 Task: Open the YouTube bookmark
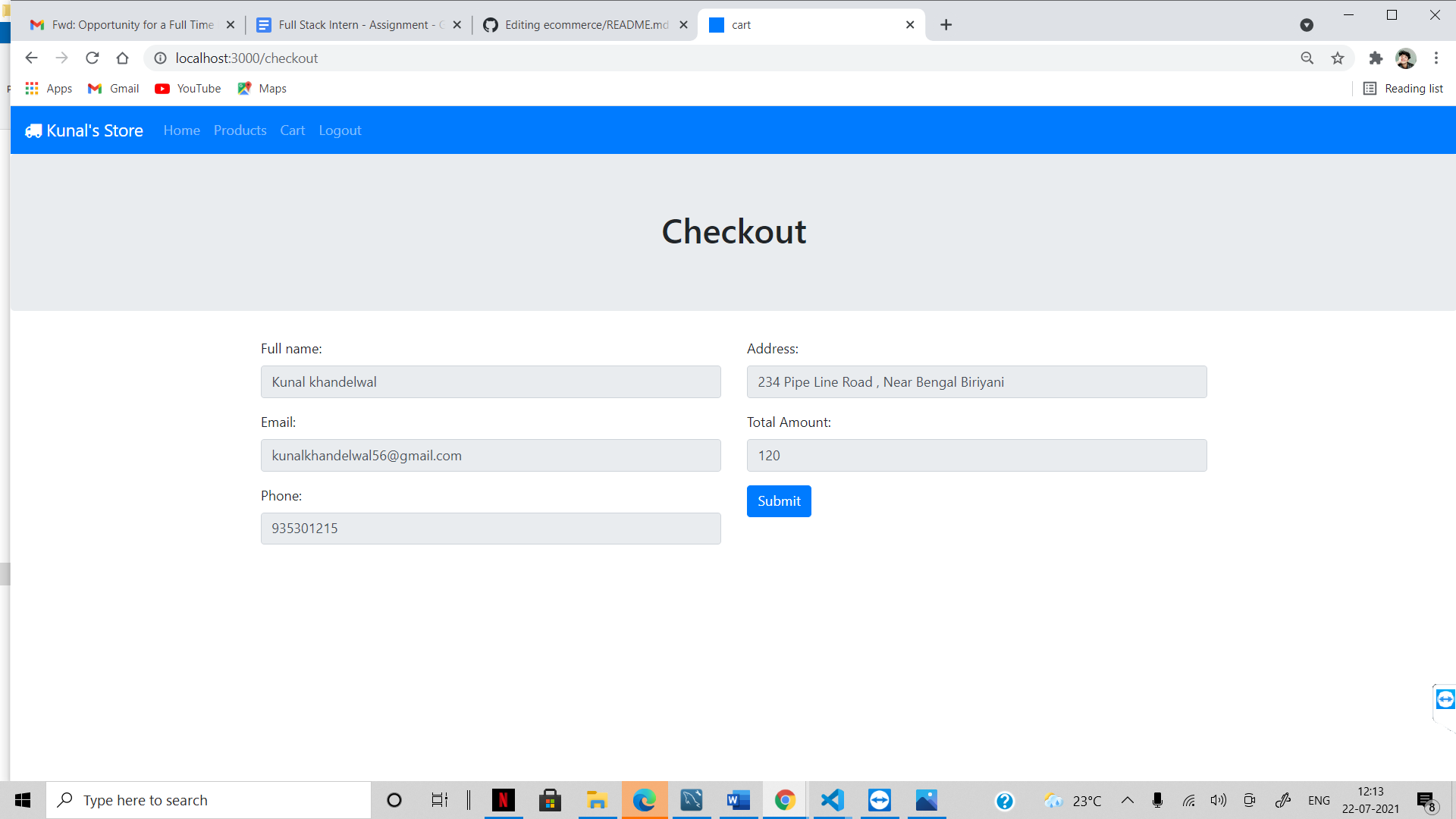188,89
